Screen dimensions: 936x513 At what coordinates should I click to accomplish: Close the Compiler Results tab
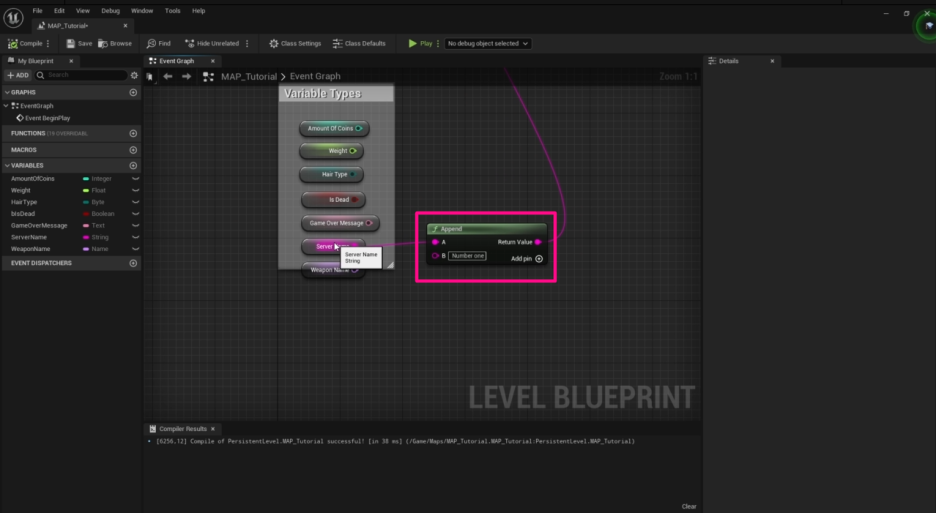pos(213,429)
